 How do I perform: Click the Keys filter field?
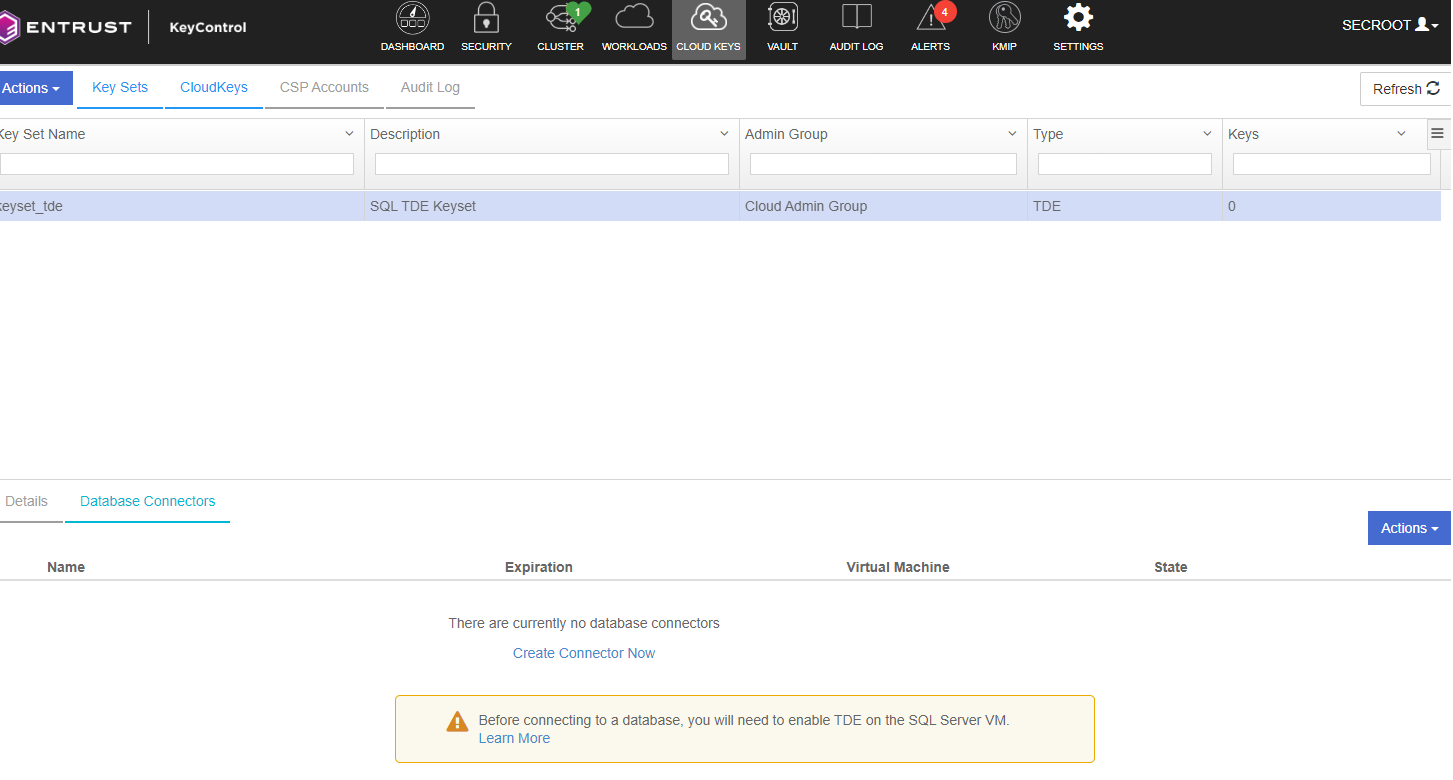point(1332,164)
